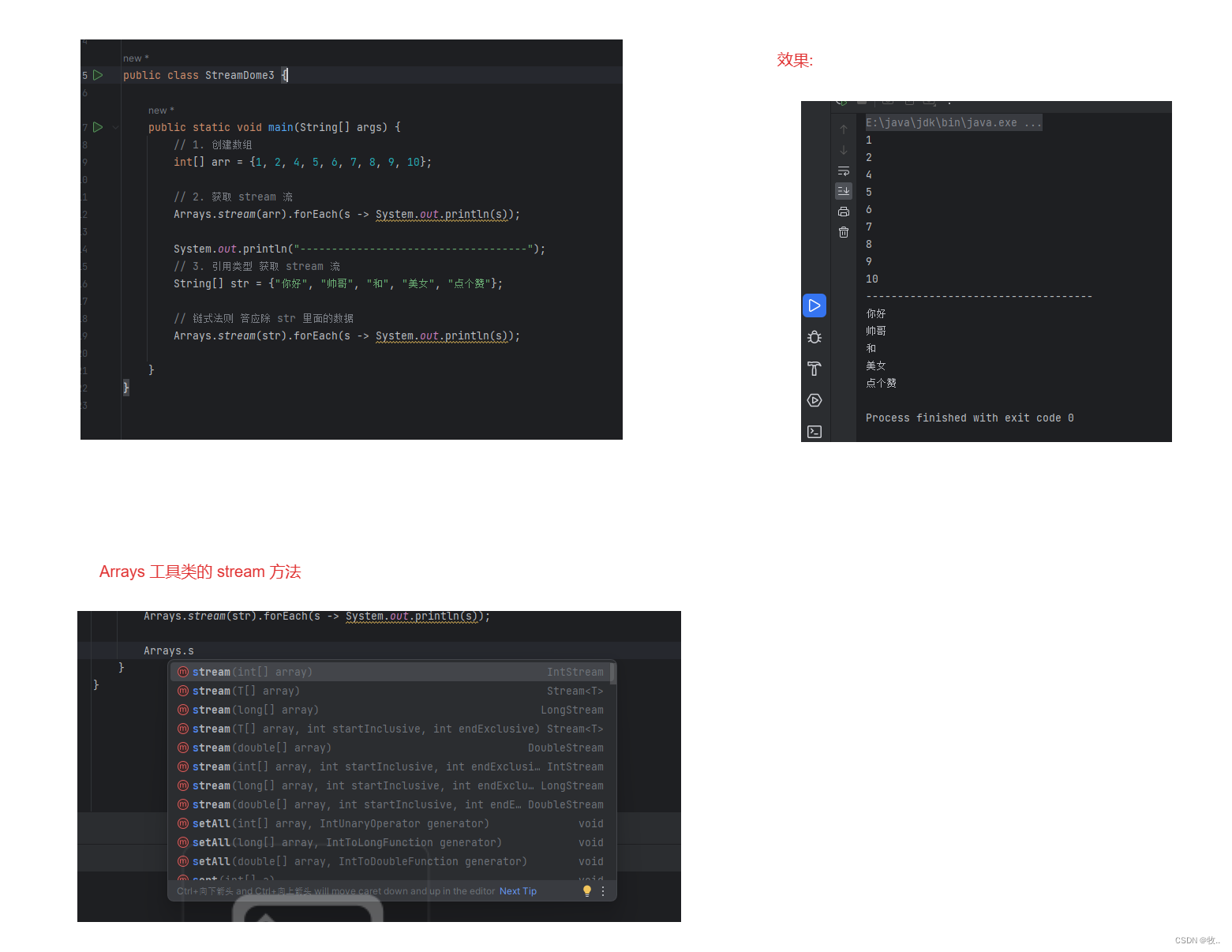The image size is (1232, 952).
Task: Select setAll(long[] array, IntToLongFunction generator)
Action: (391, 842)
